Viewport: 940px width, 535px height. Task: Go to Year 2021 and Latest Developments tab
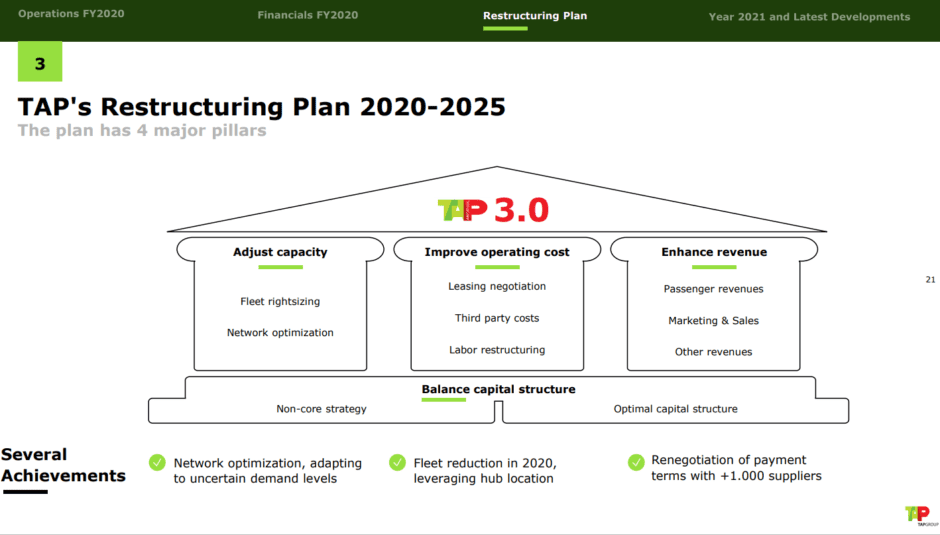(809, 17)
